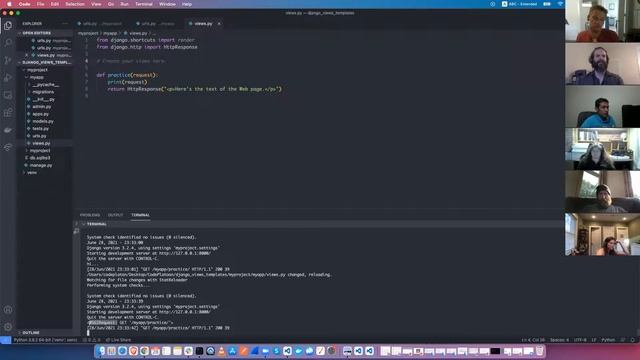Click the errors and warnings status item

click(x=92, y=340)
